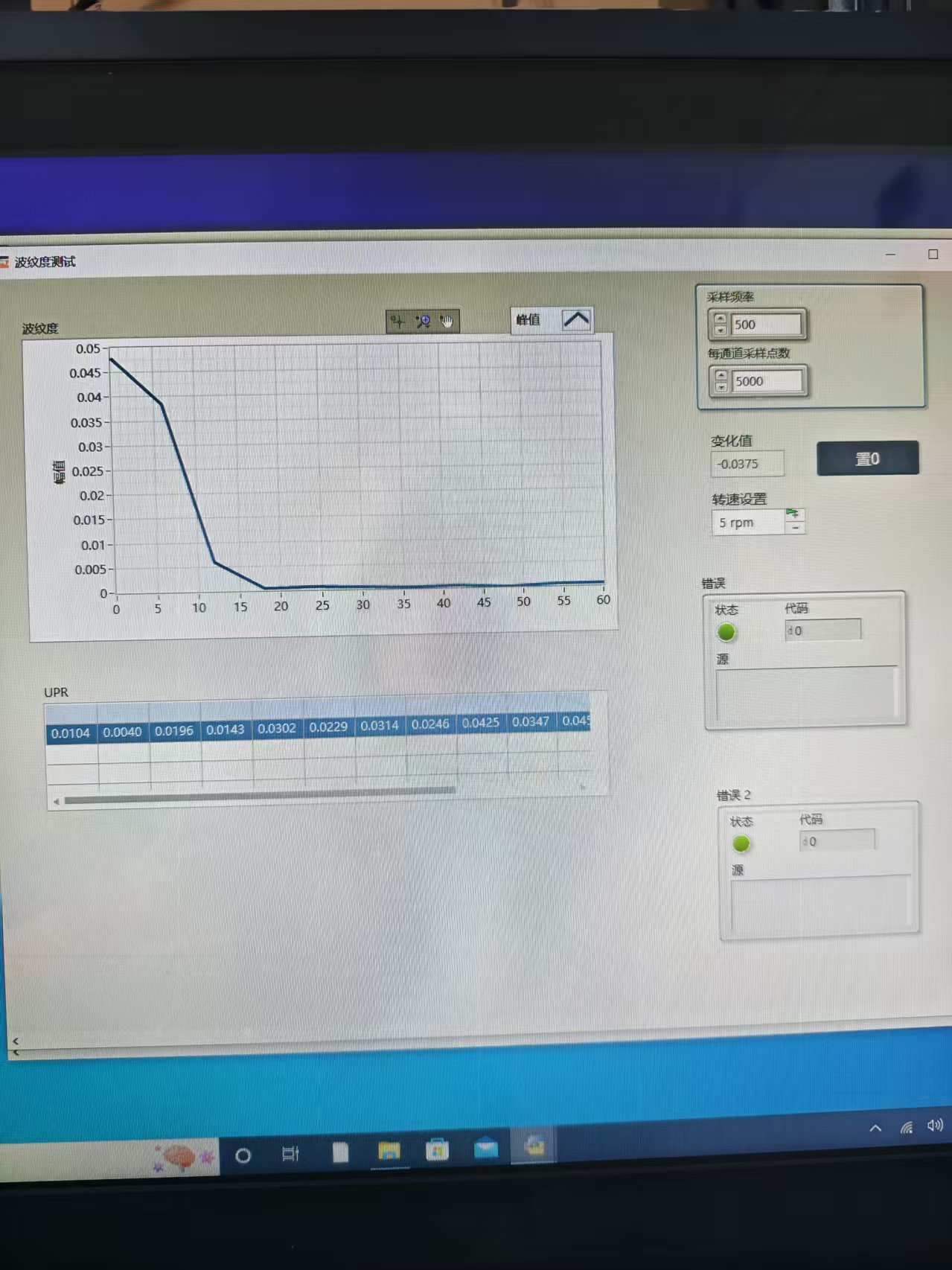Open Task View from the taskbar
The height and width of the screenshot is (1270, 952).
290,1154
